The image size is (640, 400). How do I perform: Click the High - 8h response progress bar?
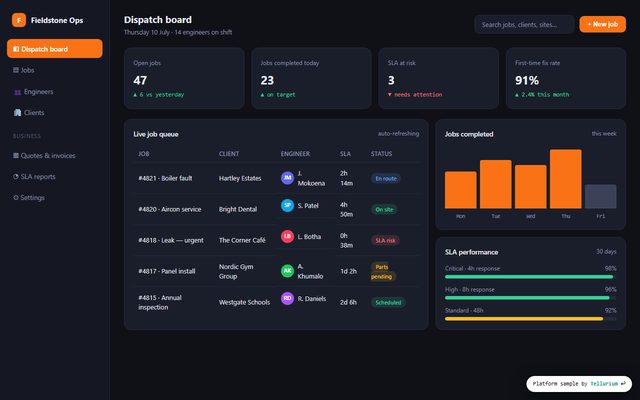[x=531, y=298]
